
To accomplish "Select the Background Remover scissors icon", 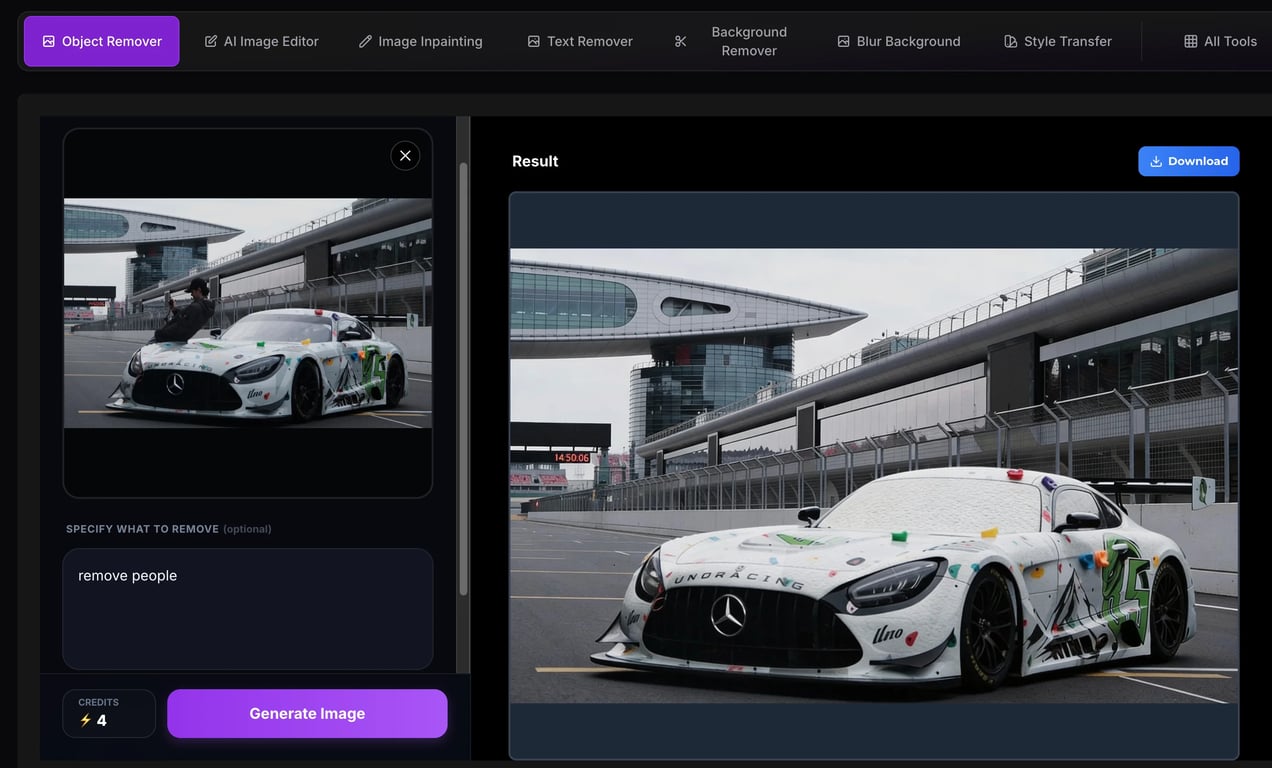I will point(681,41).
